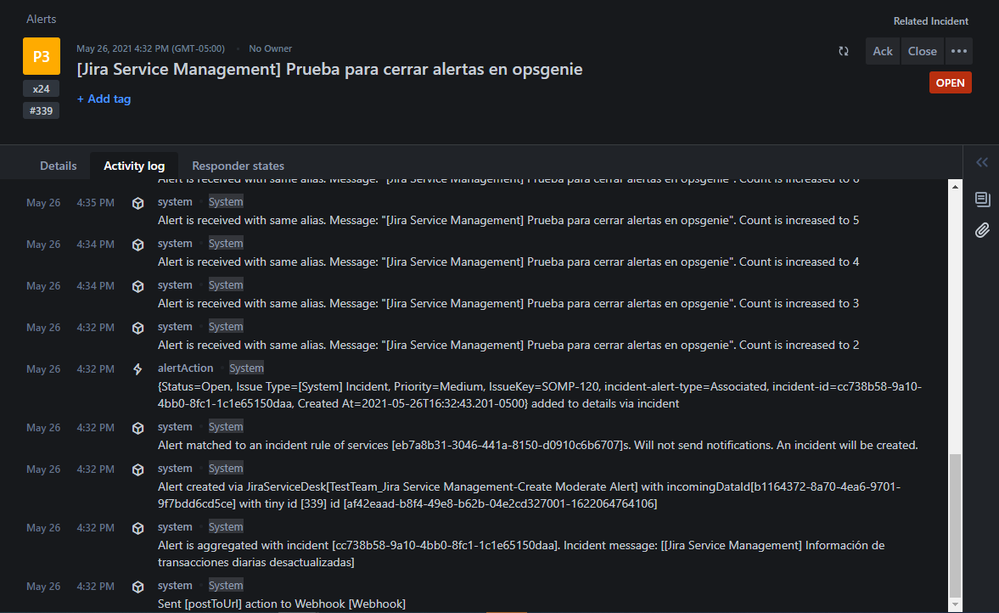Click the x24 count badge
Image resolution: width=999 pixels, height=613 pixels.
pos(41,89)
